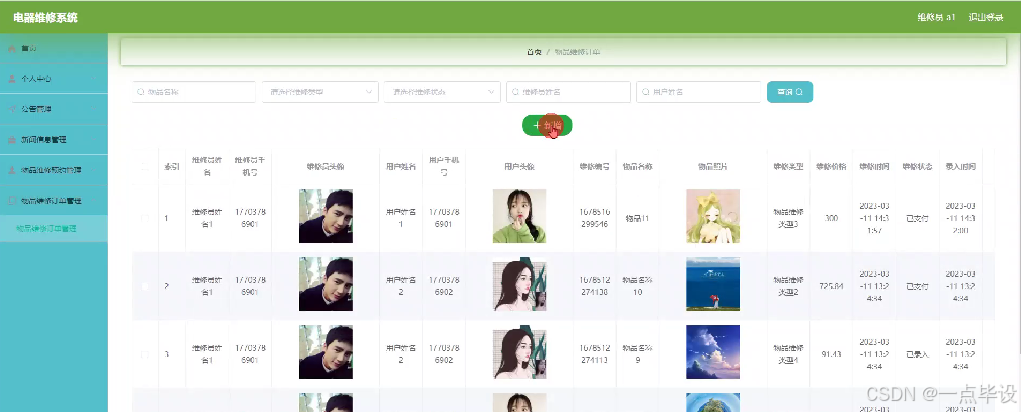Screen dimensions: 1021x412
Task: Open 个人中心 sidebar menu
Action: 54,79
